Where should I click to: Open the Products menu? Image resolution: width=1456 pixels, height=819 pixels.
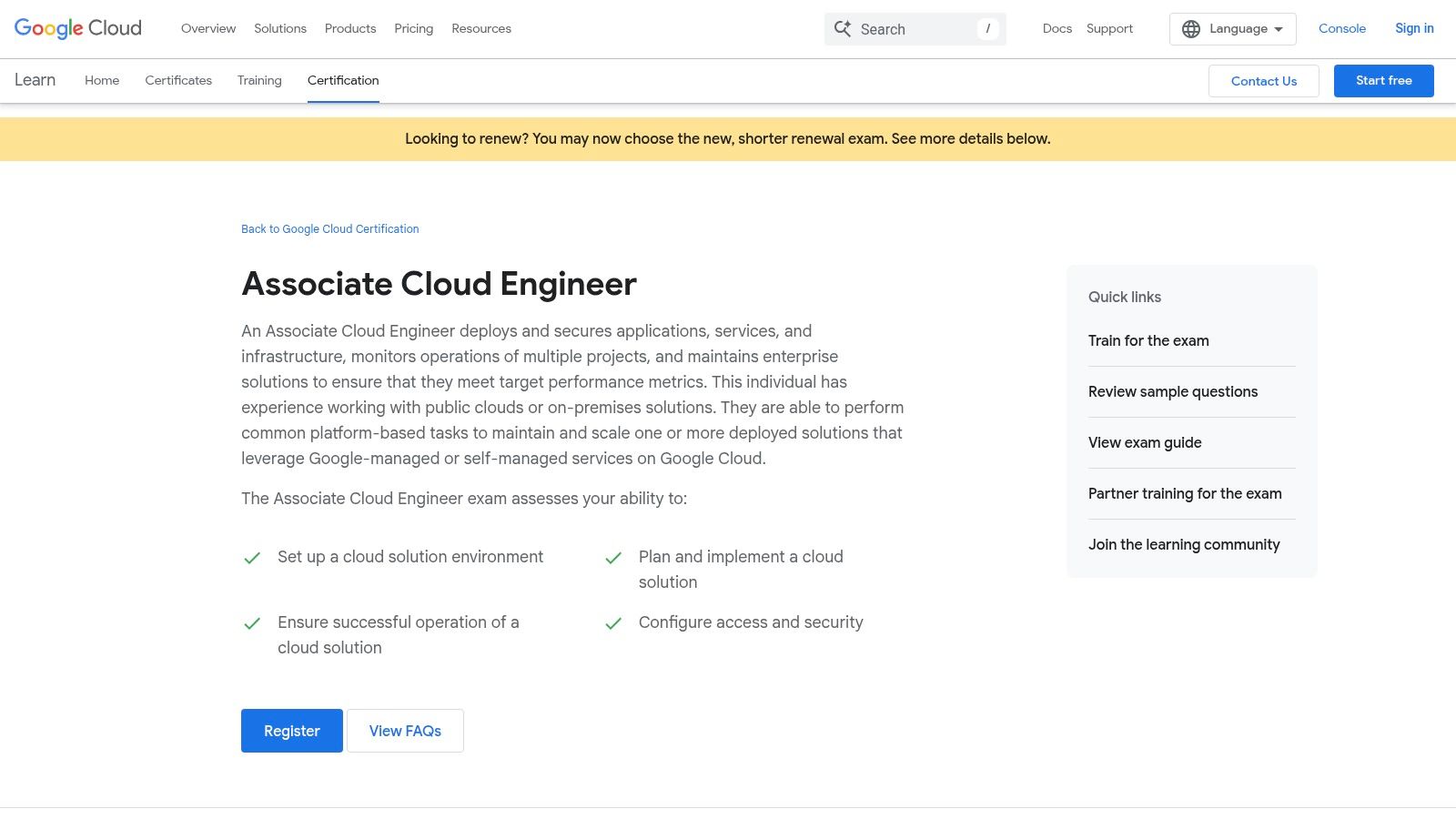tap(349, 28)
